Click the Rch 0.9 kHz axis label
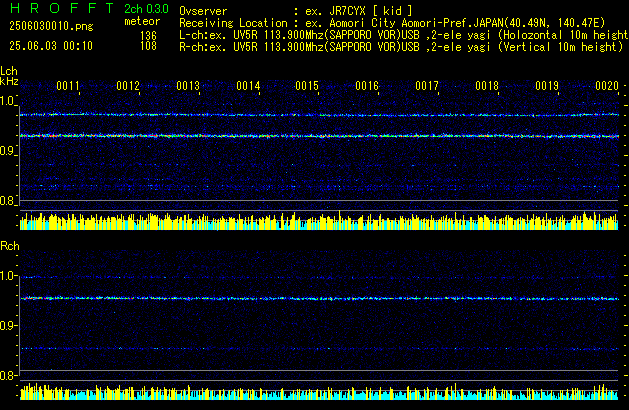Viewport: 629px width, 410px height. (x=7, y=326)
